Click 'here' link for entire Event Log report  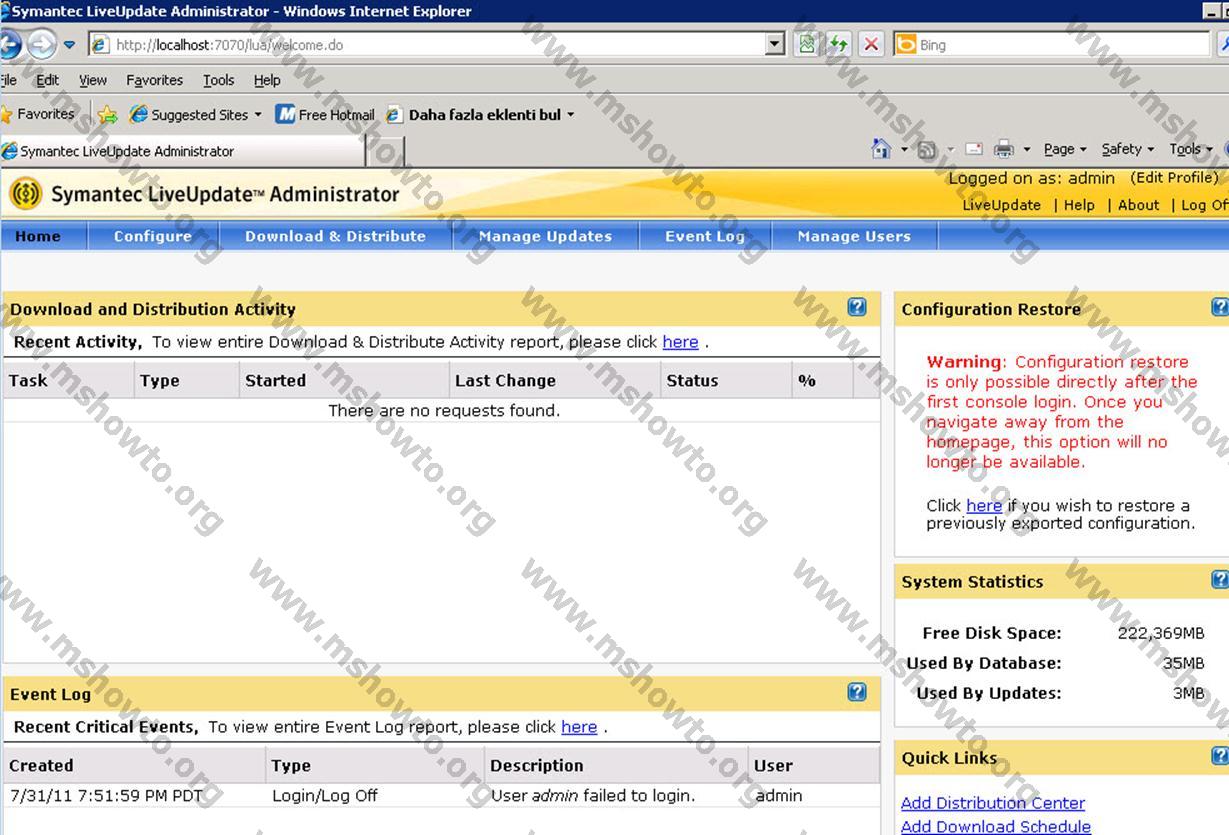[x=579, y=727]
